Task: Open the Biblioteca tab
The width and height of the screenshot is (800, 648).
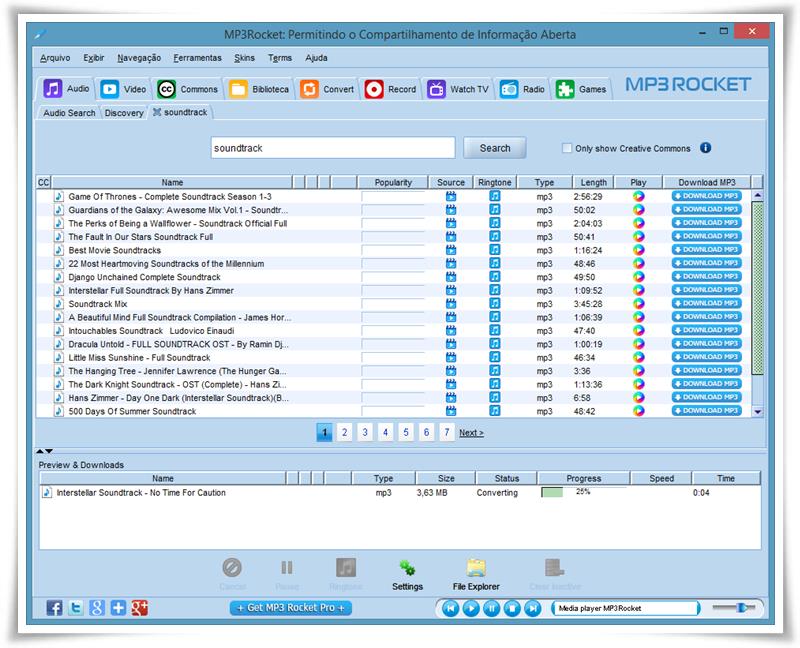Action: coord(259,89)
